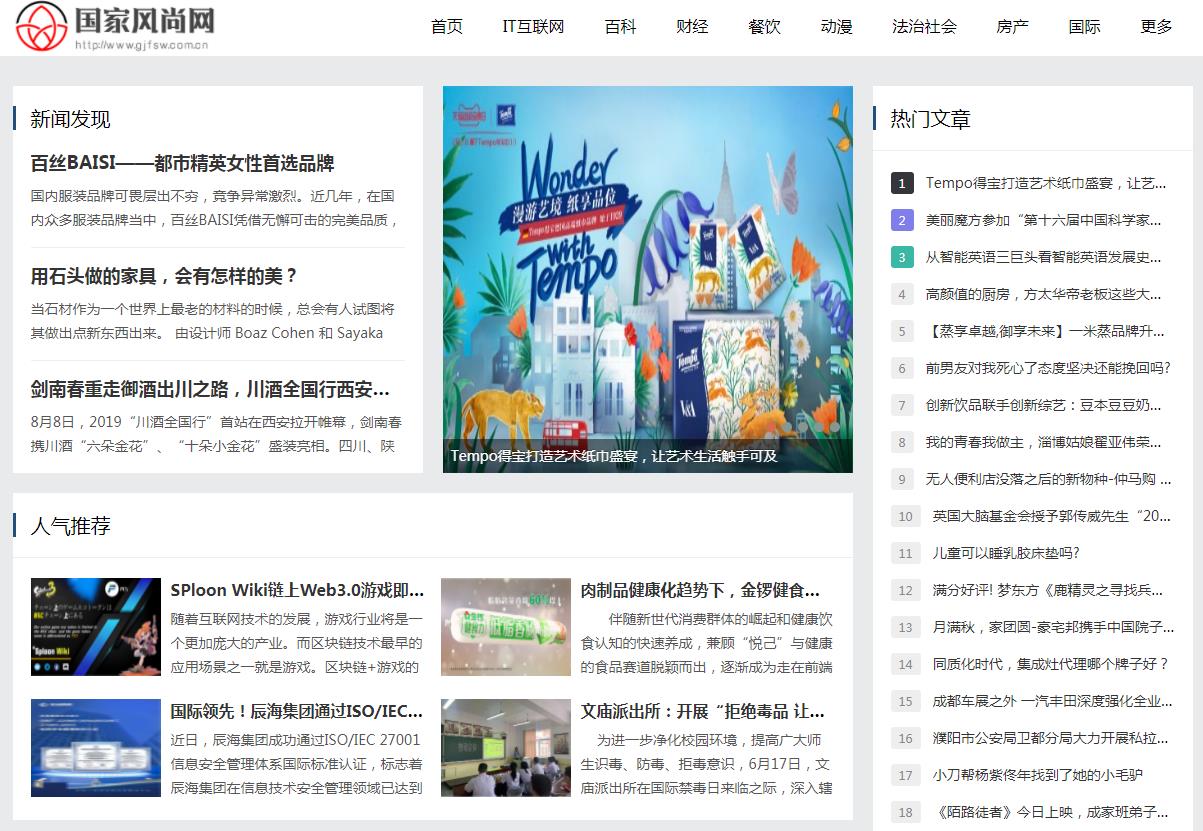Open the 百科 navigation item
This screenshot has height=831, width=1203.
tap(620, 27)
